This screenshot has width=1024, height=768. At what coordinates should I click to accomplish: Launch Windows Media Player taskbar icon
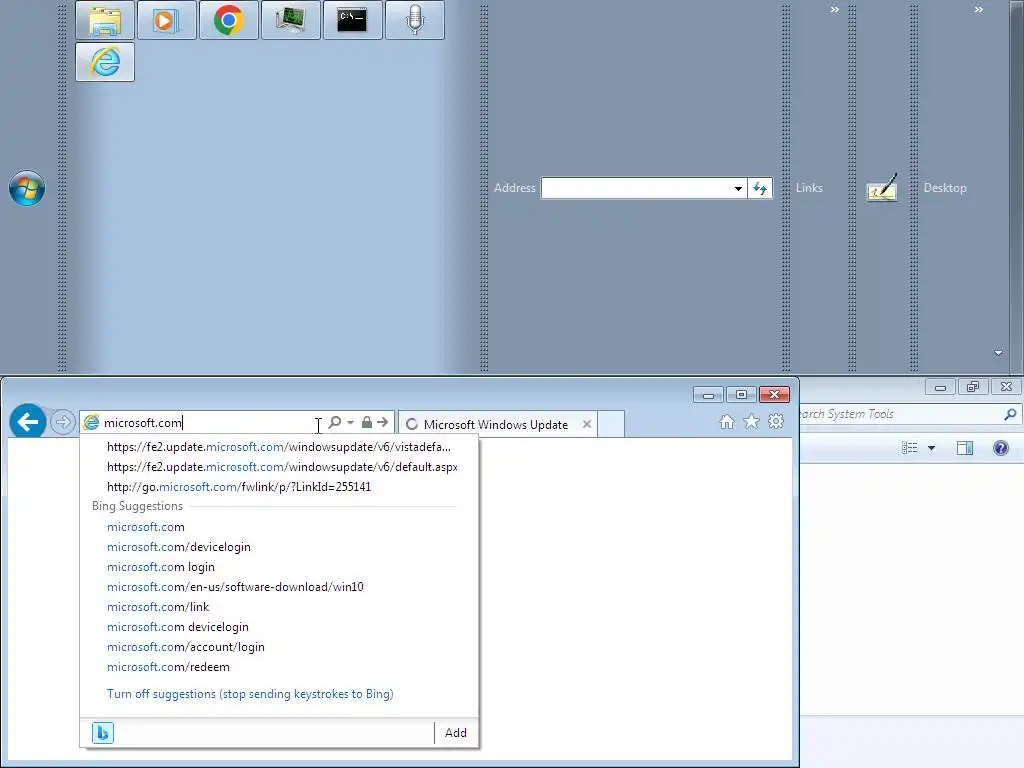coord(167,20)
